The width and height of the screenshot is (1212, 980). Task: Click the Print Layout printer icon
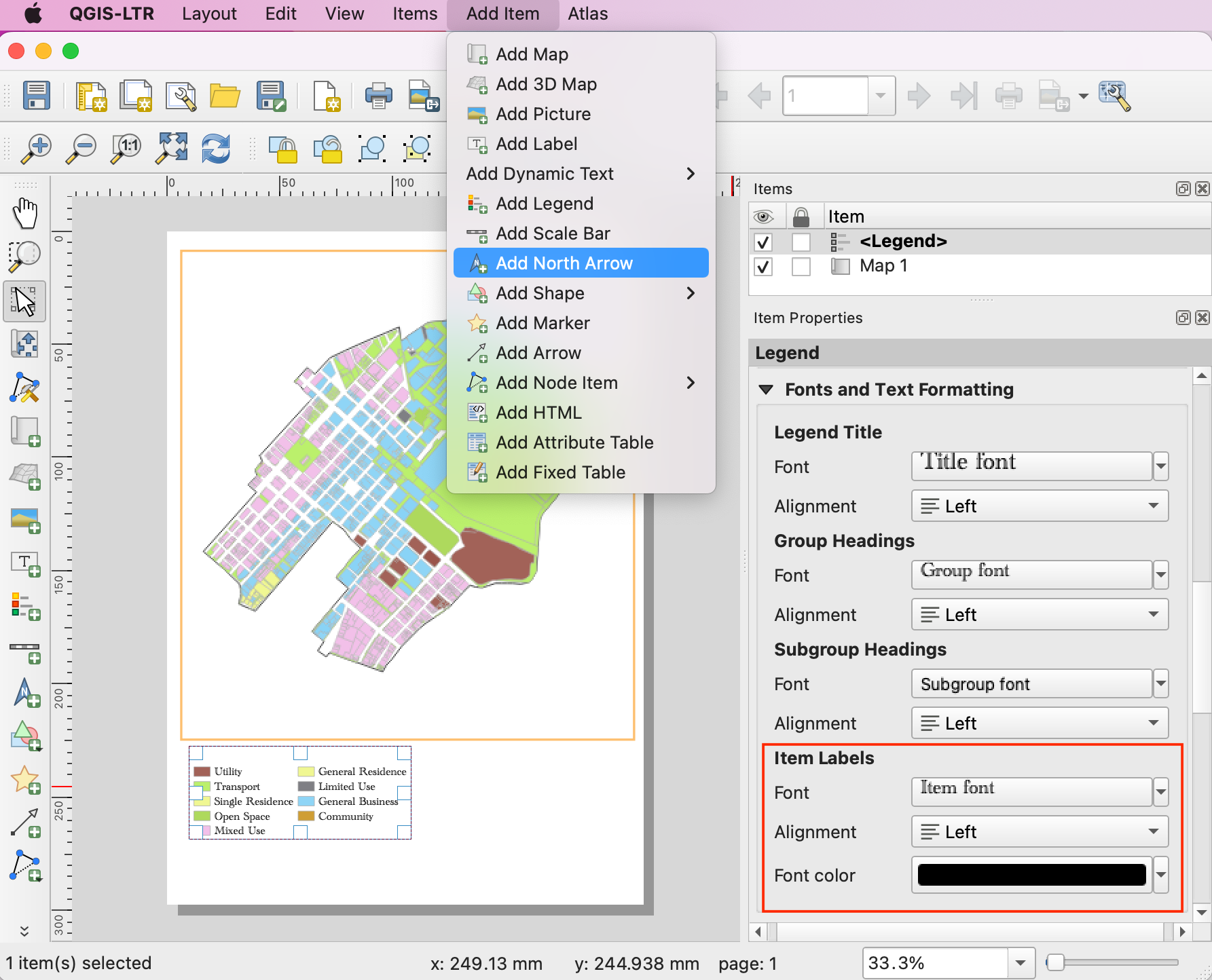point(378,96)
